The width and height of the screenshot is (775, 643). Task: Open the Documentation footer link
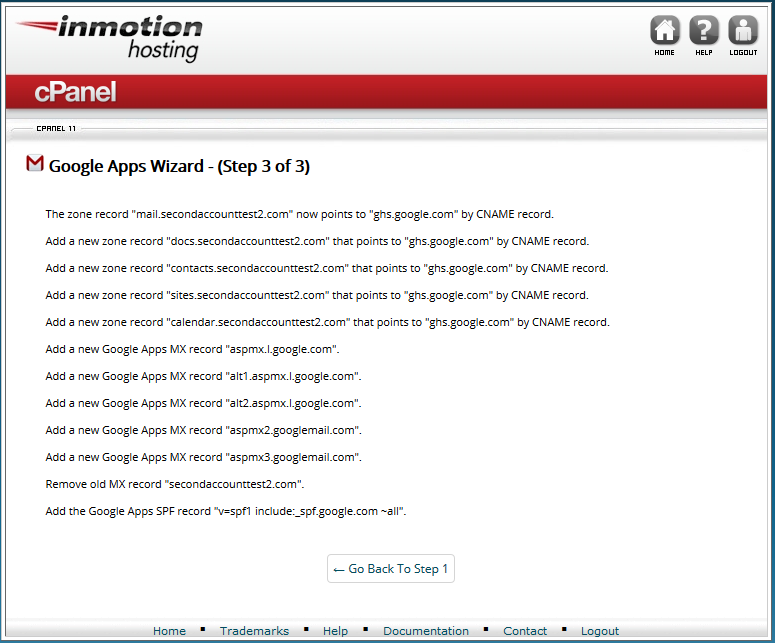[426, 631]
